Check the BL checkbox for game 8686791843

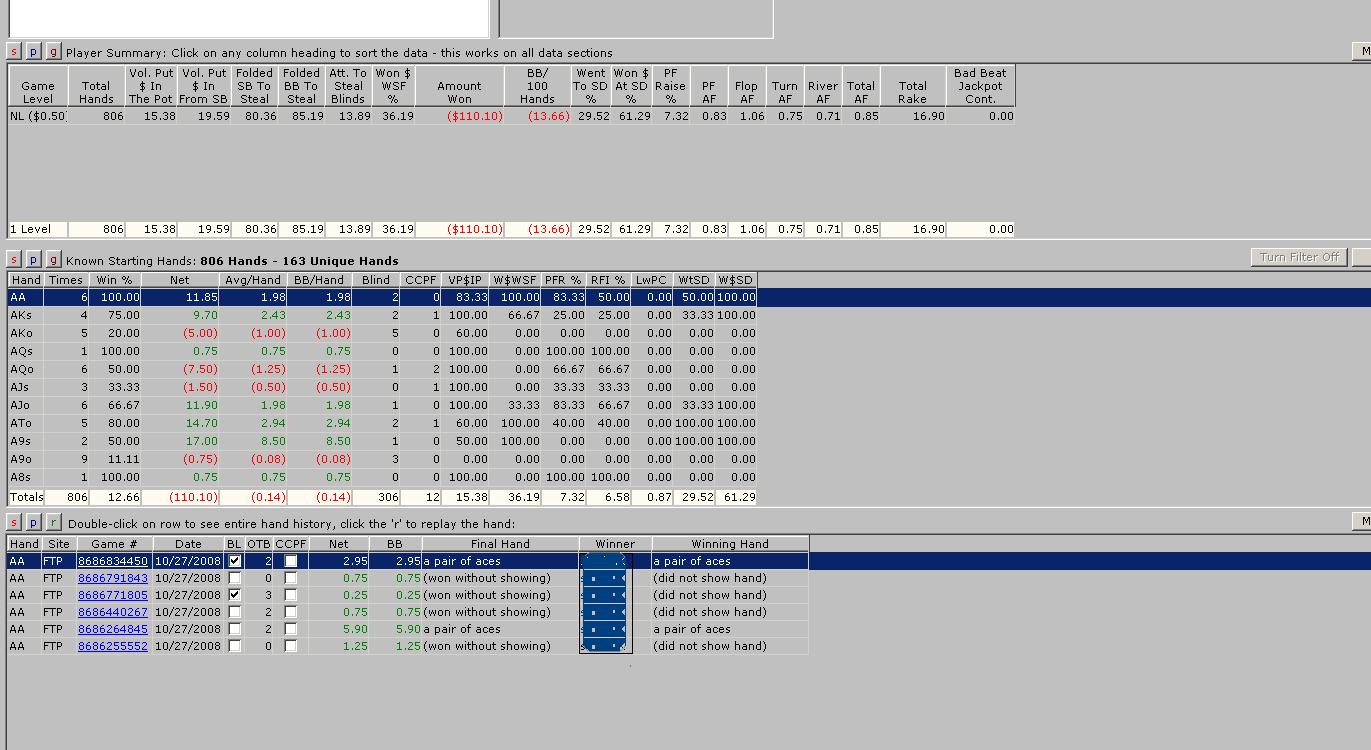point(234,578)
